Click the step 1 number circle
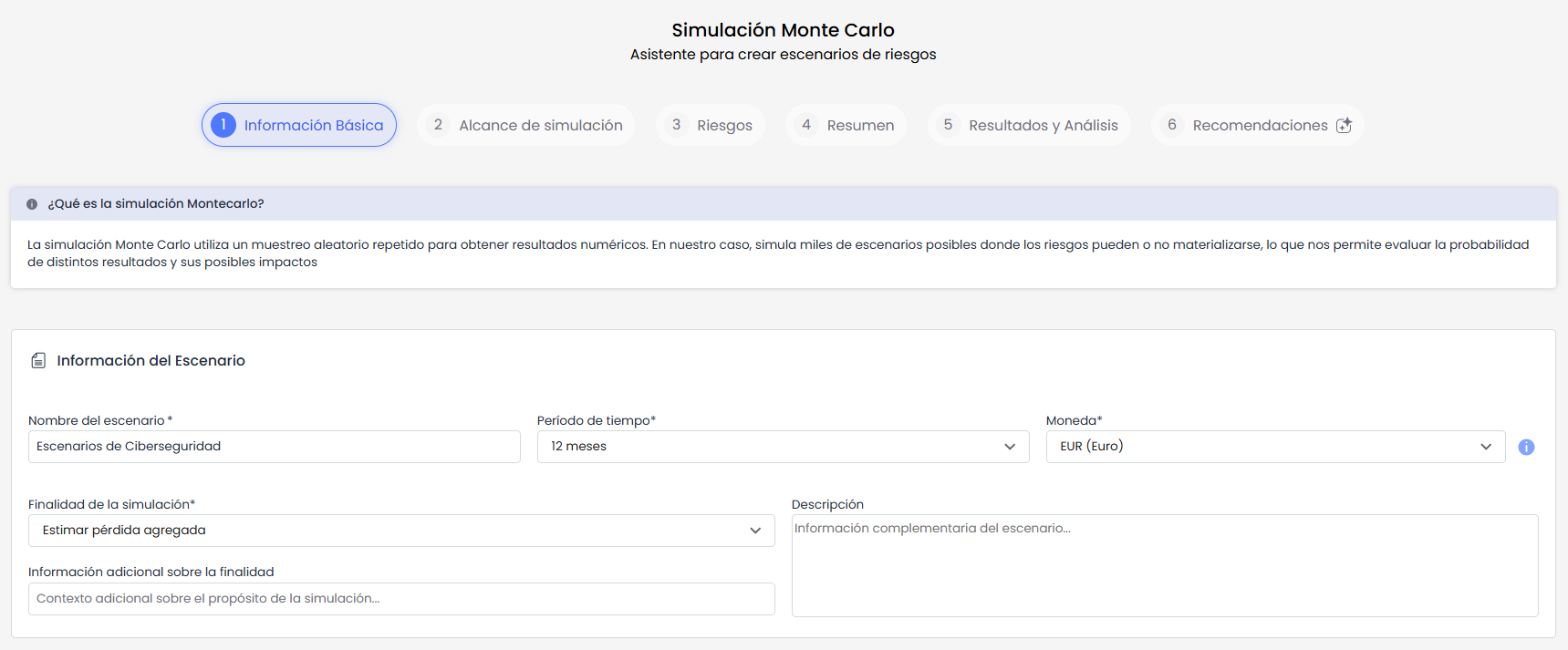1568x650 pixels. [223, 125]
